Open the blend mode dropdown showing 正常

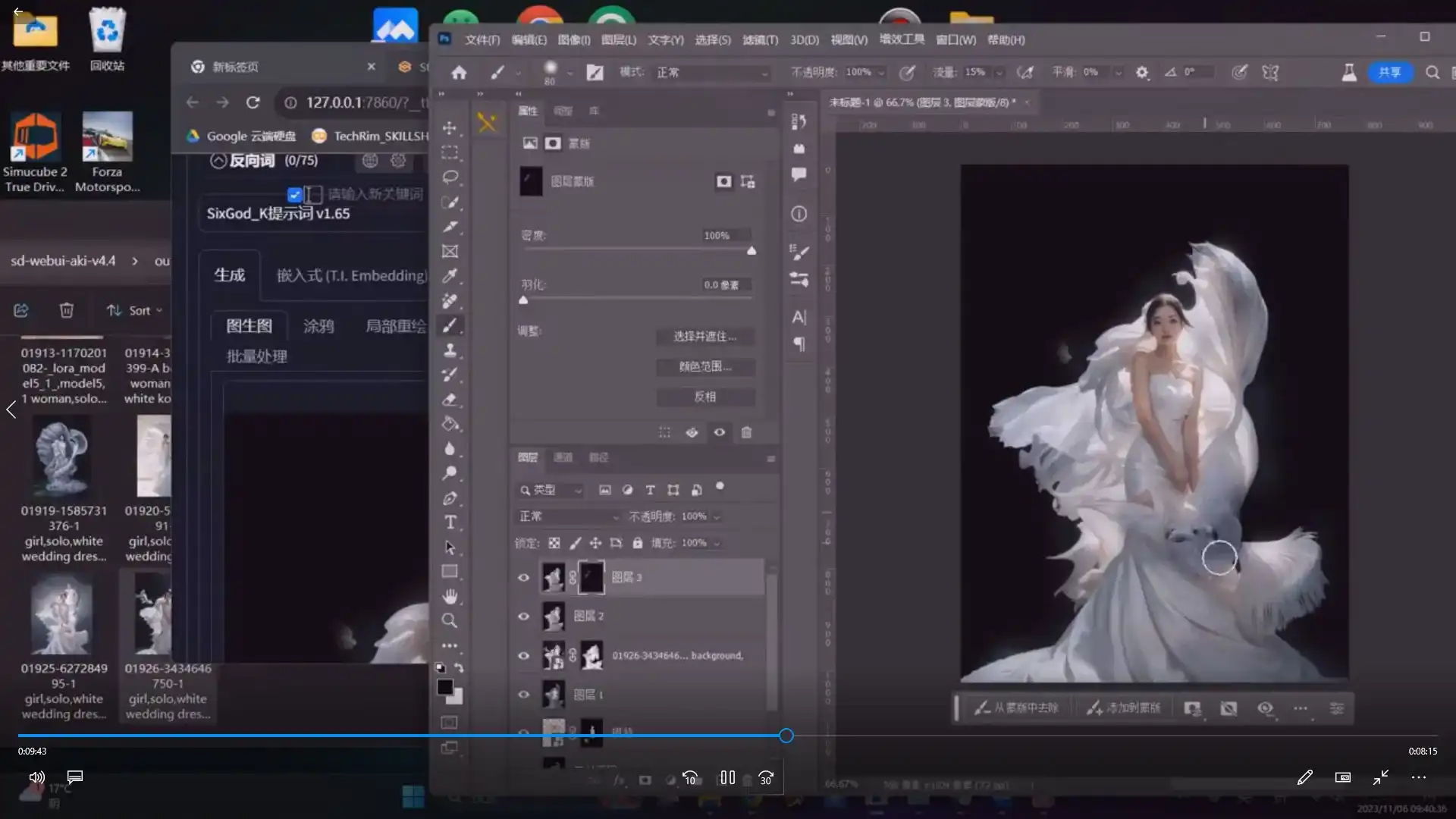click(x=567, y=516)
